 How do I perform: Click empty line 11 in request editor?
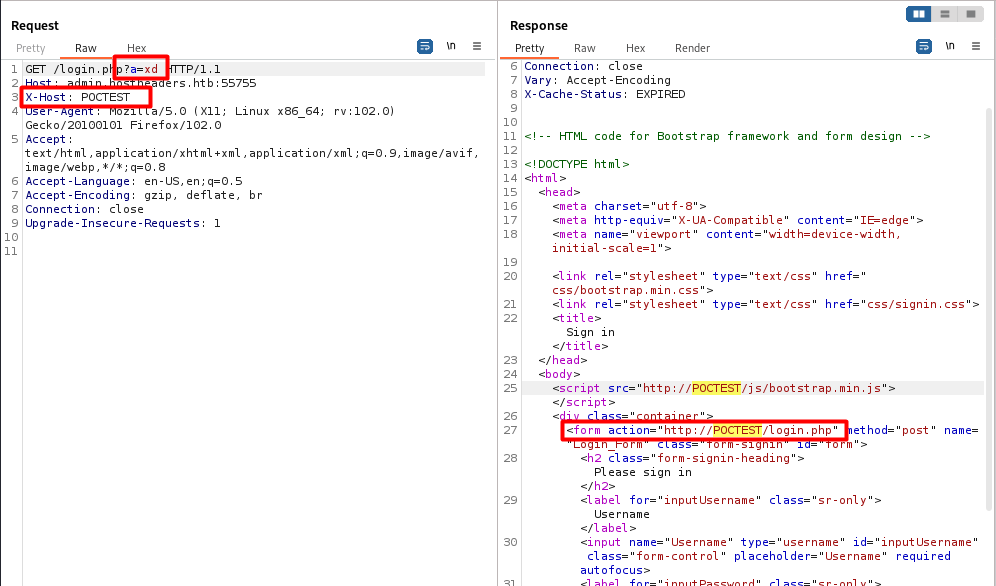coord(254,251)
